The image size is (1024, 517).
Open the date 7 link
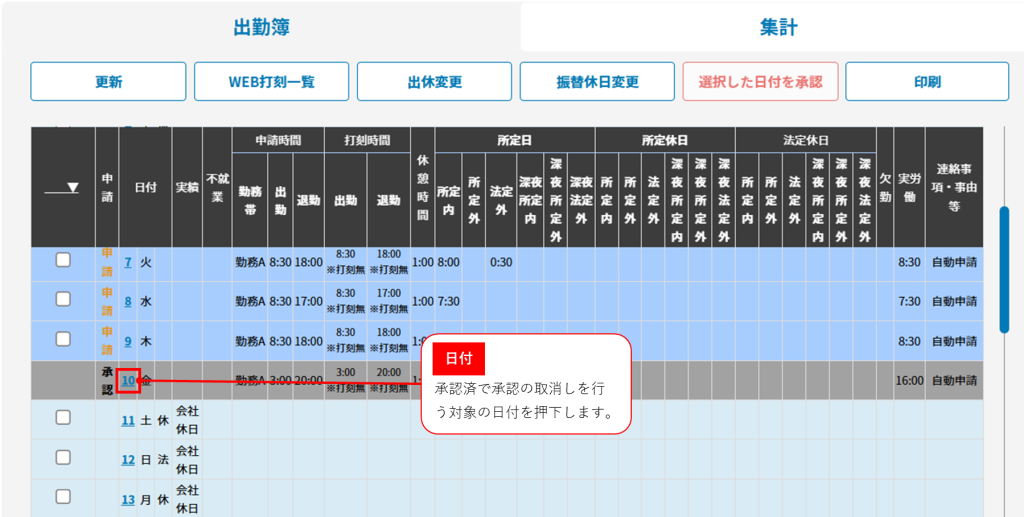pos(128,262)
